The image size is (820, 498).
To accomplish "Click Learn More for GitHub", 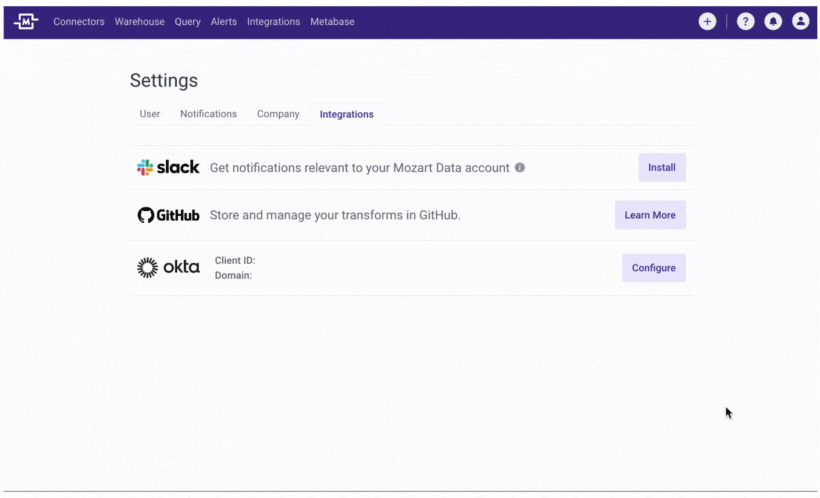I will coord(650,215).
